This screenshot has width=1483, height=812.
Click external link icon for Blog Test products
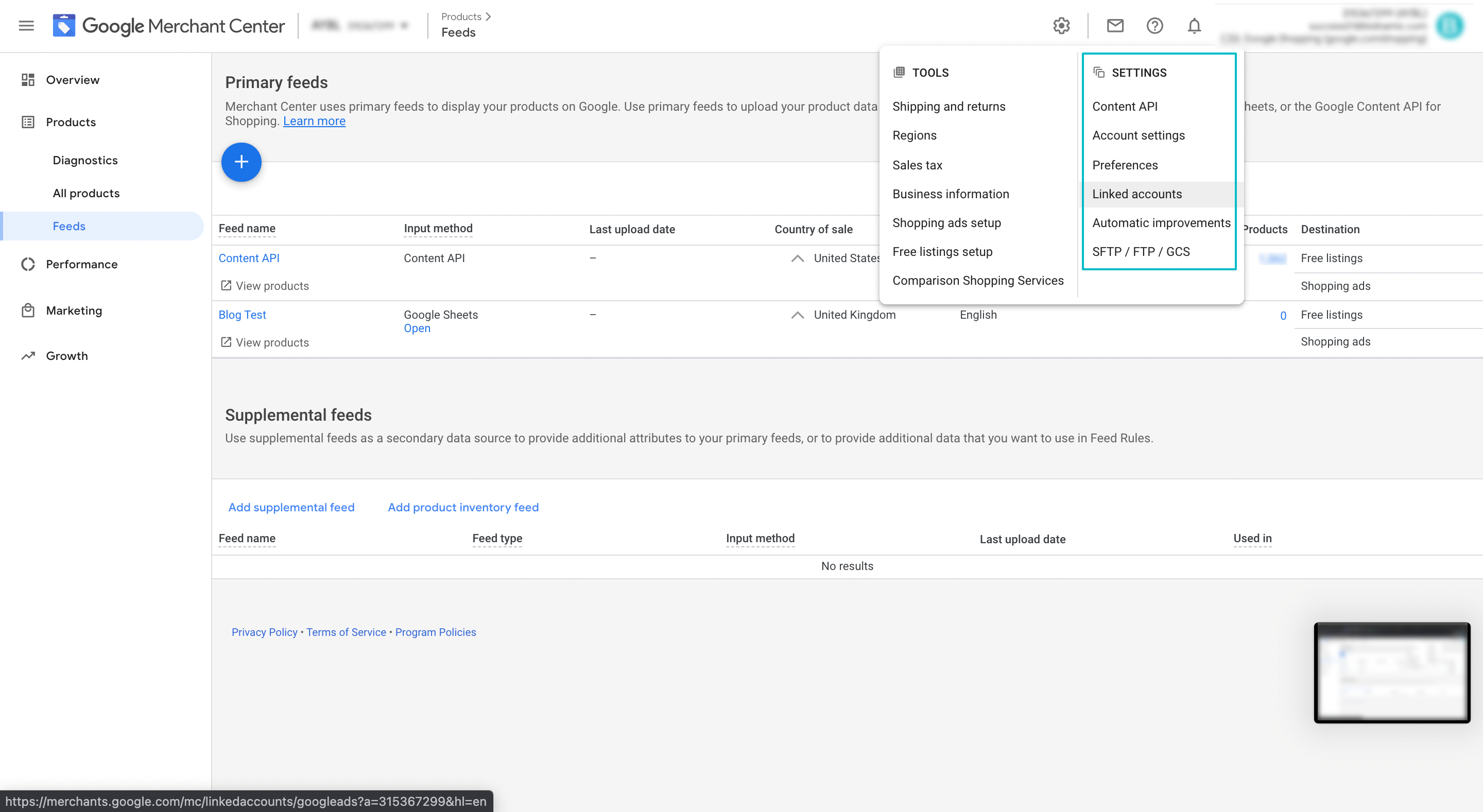[x=226, y=342]
